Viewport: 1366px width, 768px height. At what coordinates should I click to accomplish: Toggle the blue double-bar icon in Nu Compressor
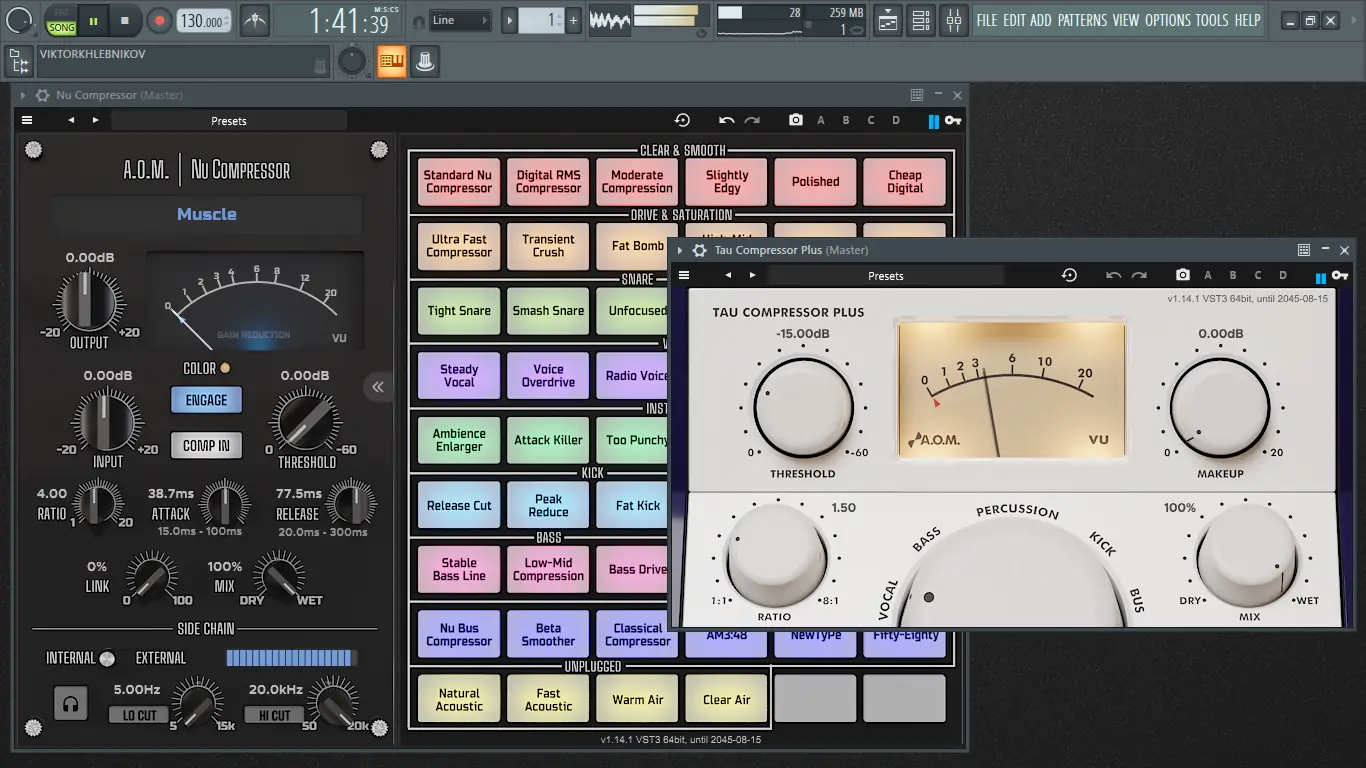(933, 121)
